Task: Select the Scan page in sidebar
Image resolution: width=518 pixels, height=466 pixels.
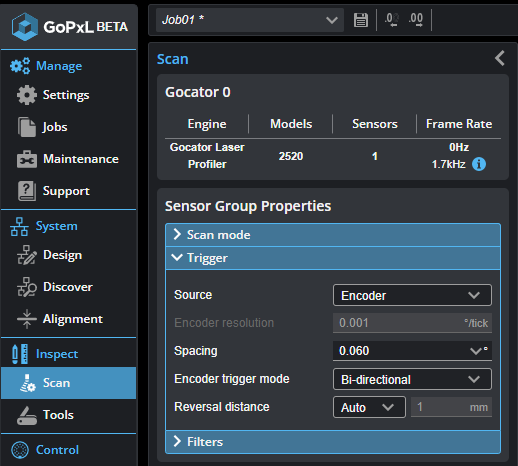Action: click(x=68, y=383)
